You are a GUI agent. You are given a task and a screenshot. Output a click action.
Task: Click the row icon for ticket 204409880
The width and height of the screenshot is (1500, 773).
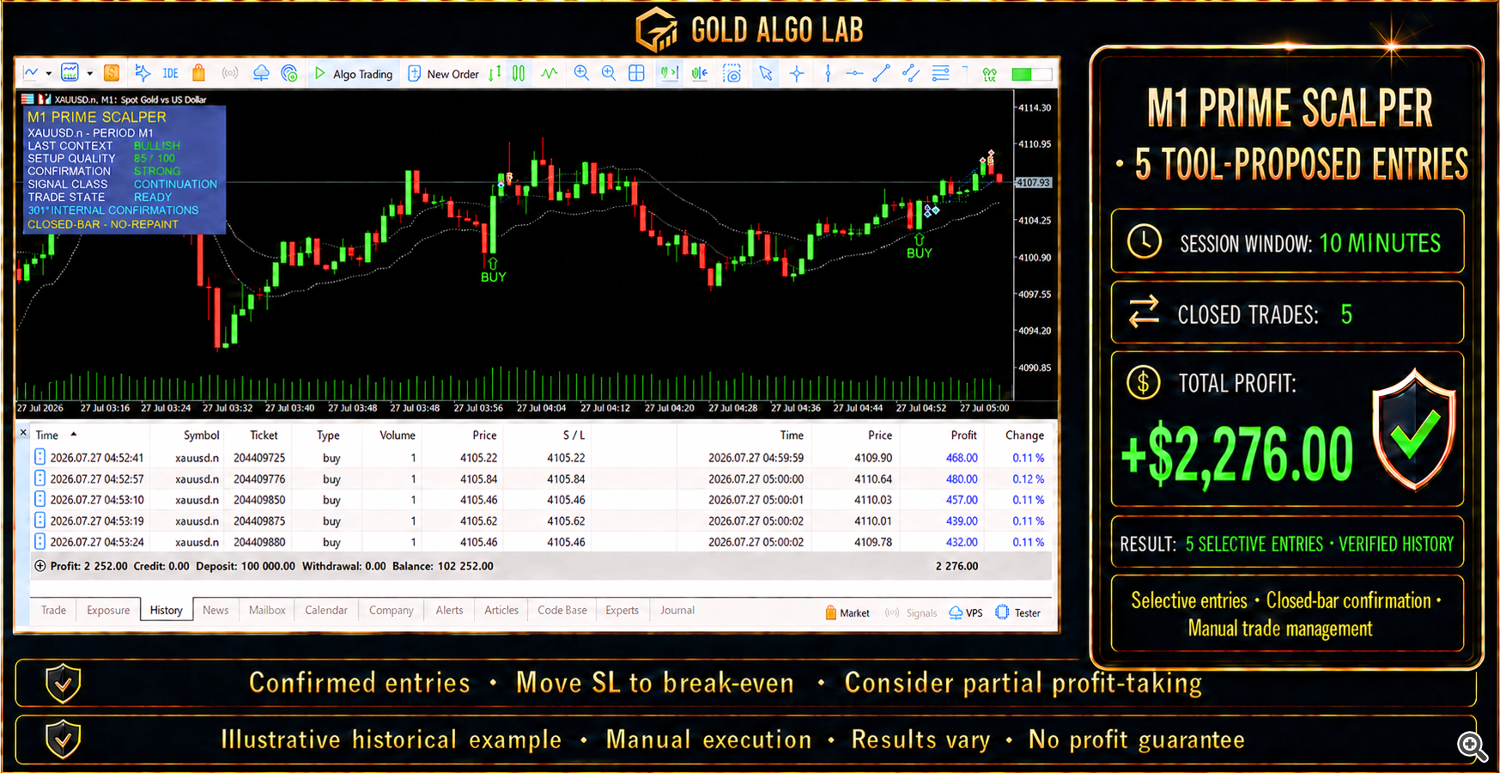click(x=40, y=541)
